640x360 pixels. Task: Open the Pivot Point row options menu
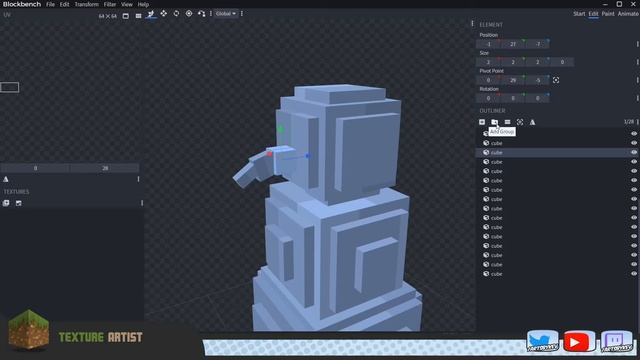point(638,80)
